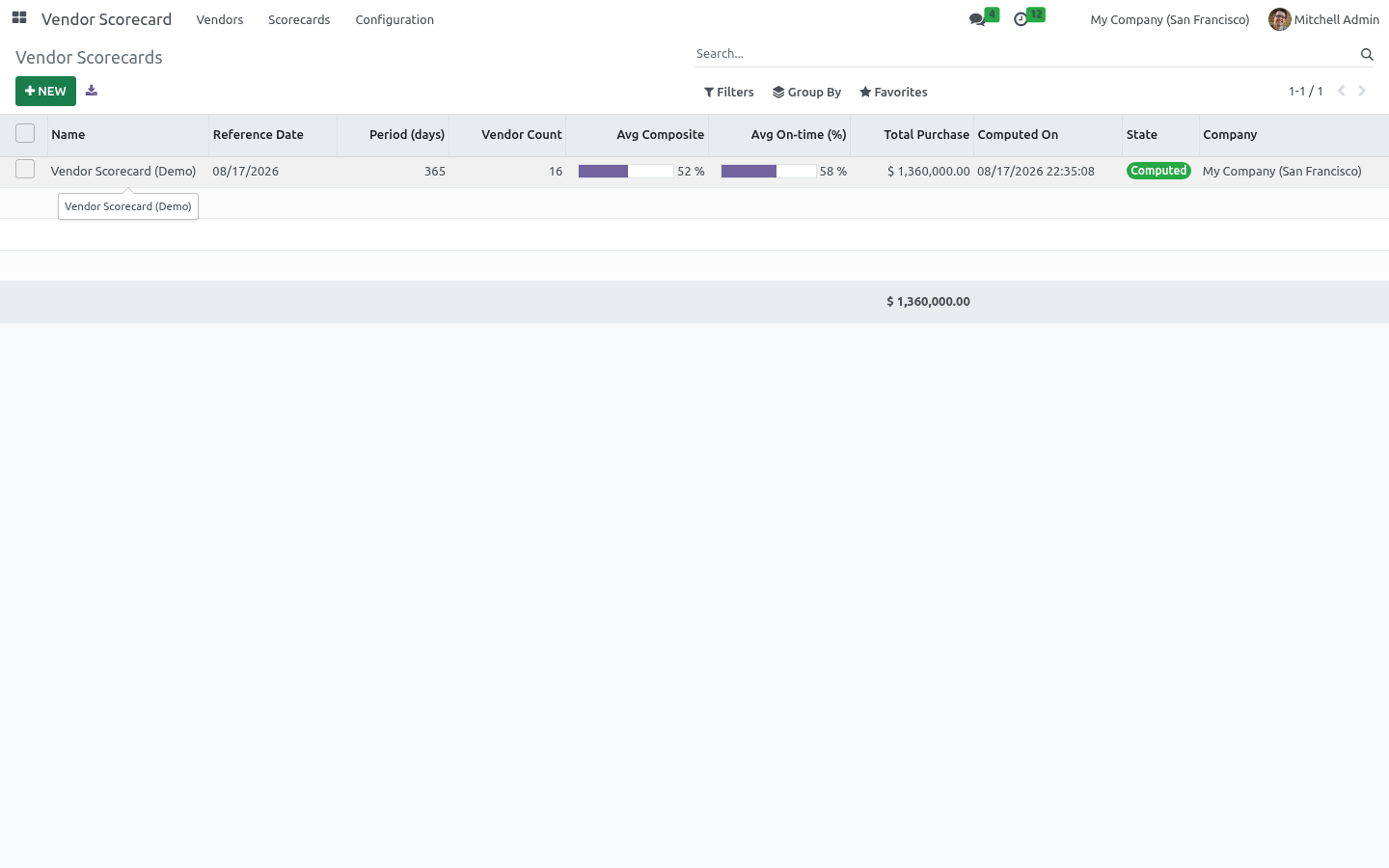
Task: Click the Vendor Scorecard app title
Action: pyautogui.click(x=106, y=19)
